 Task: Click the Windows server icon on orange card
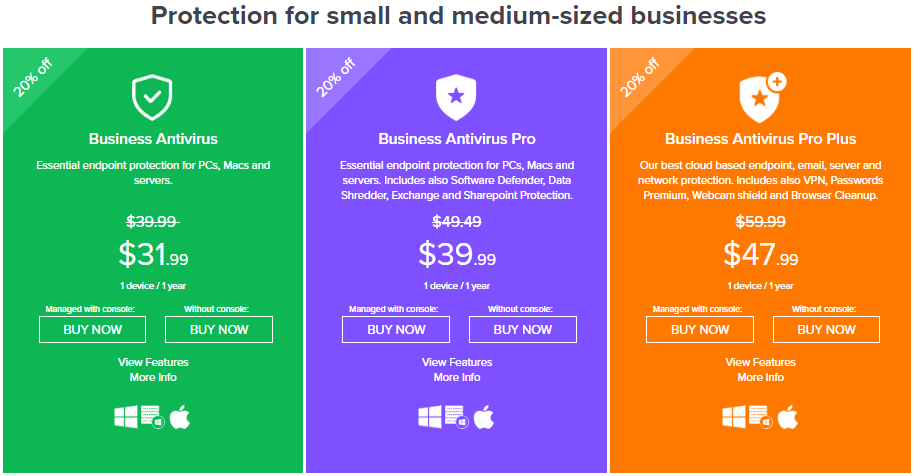[760, 417]
